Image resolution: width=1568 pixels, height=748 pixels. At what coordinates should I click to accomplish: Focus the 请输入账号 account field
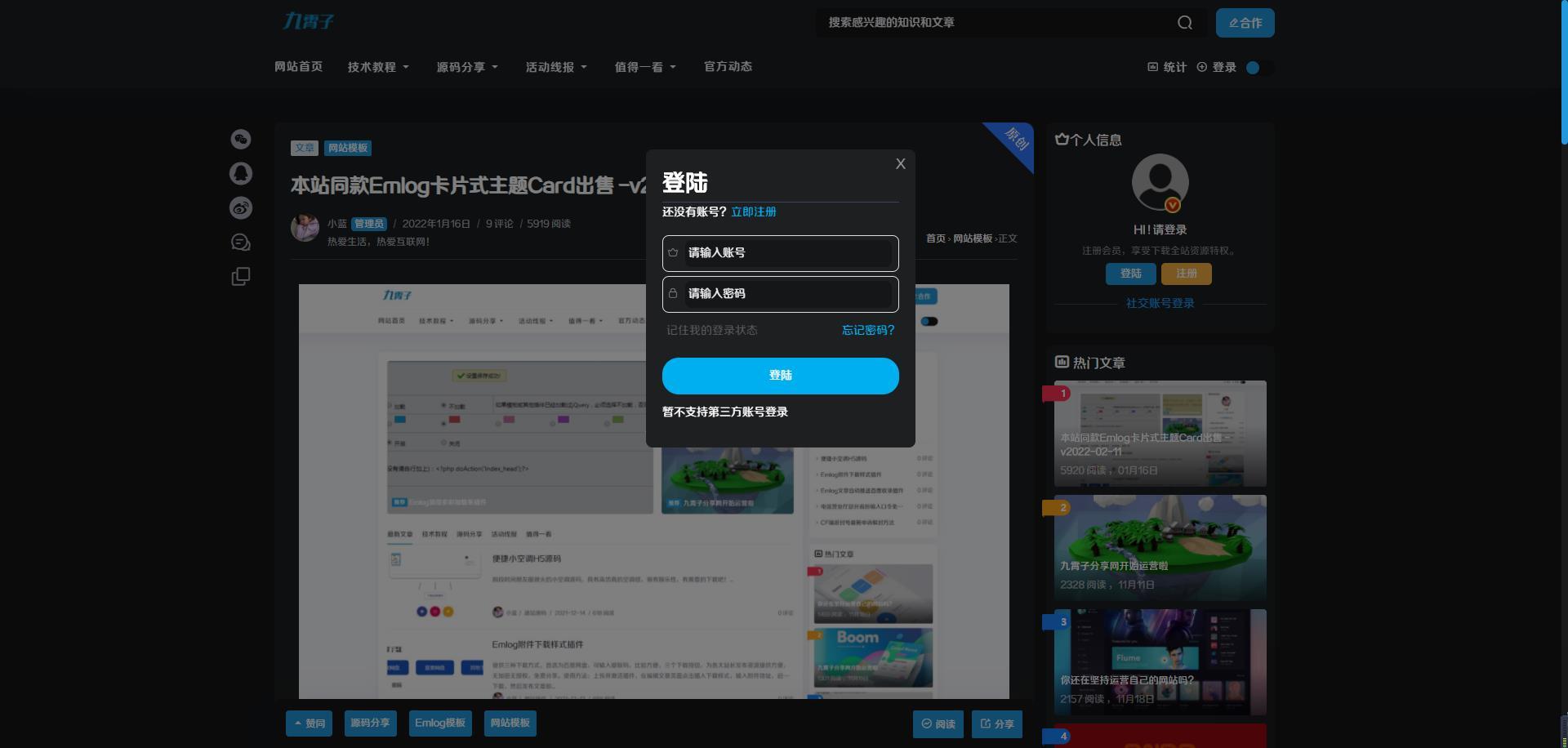tap(780, 253)
